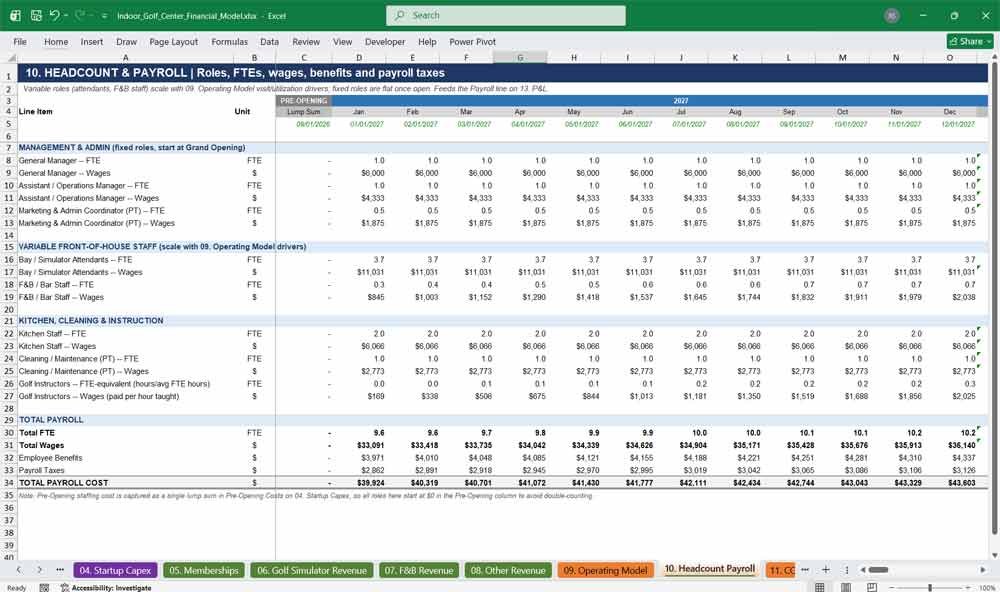Click horizontal scrollbar right arrow
The width and height of the screenshot is (1000, 592).
(983, 570)
